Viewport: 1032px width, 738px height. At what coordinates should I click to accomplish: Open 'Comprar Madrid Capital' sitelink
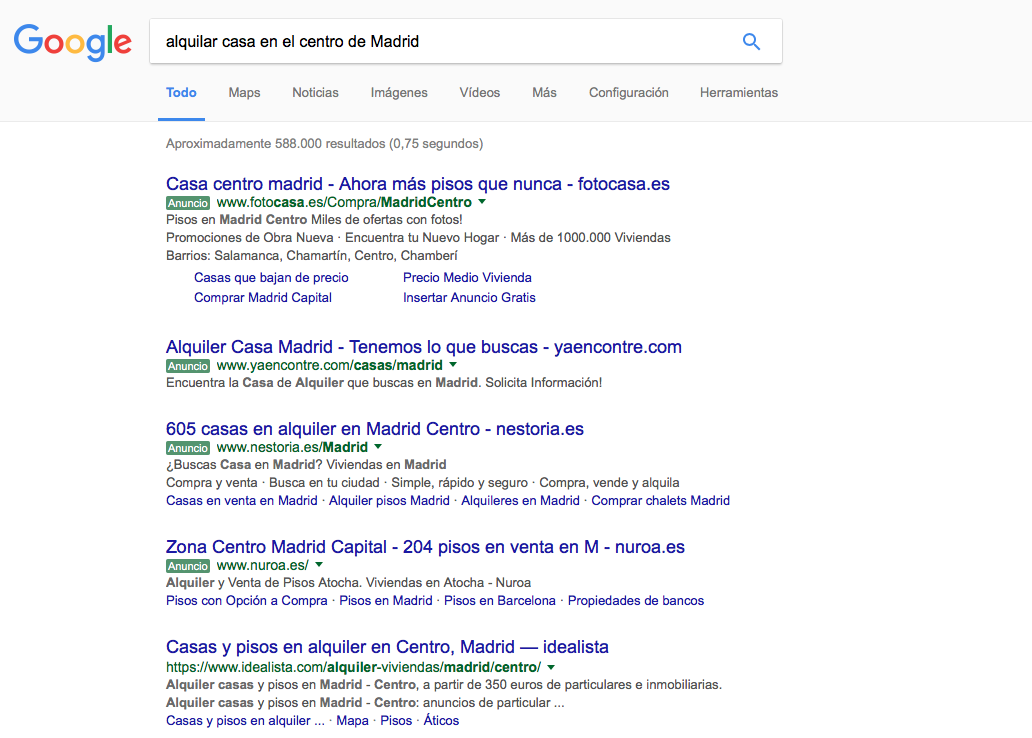tap(263, 298)
